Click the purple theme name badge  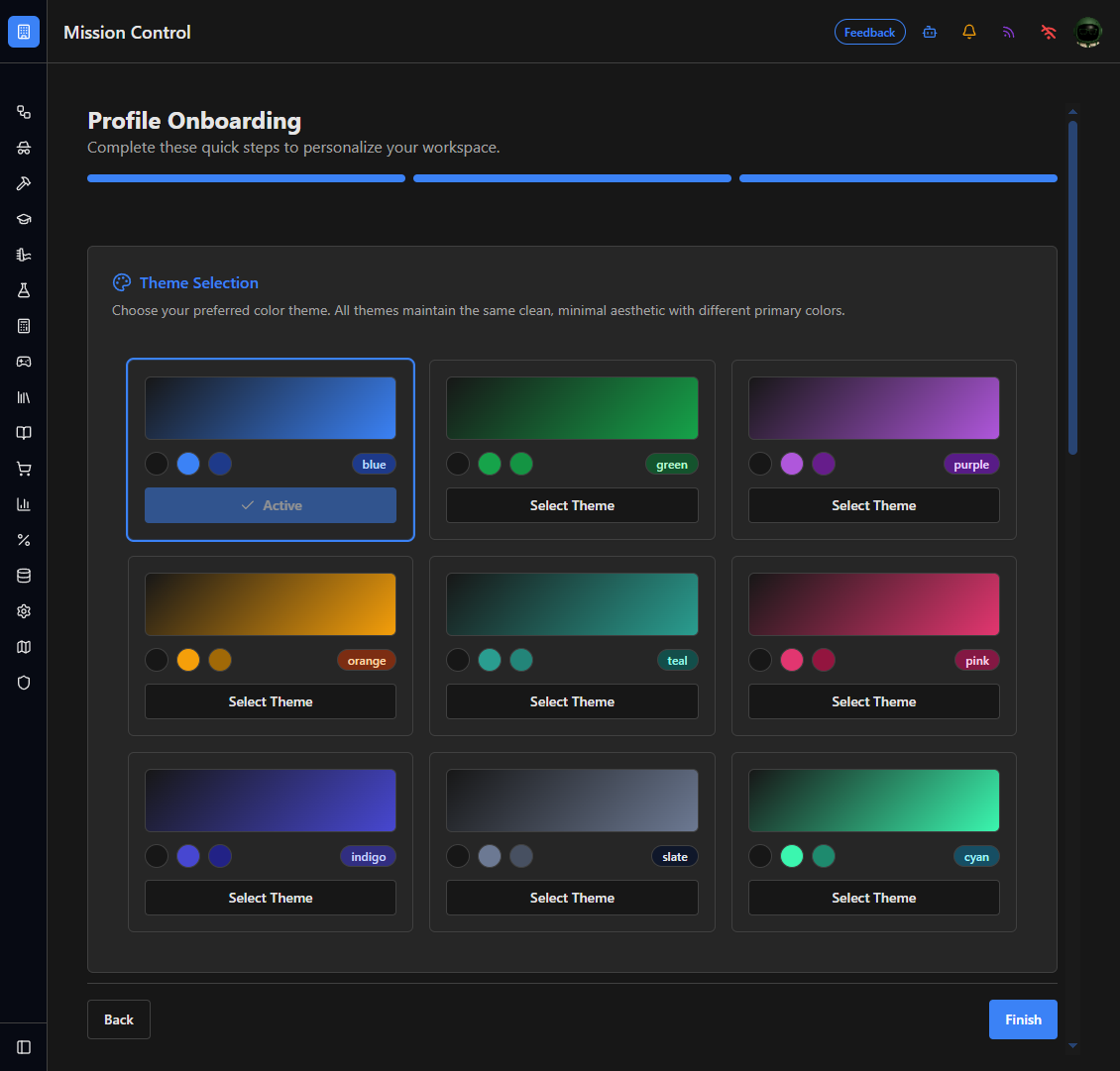tap(971, 464)
